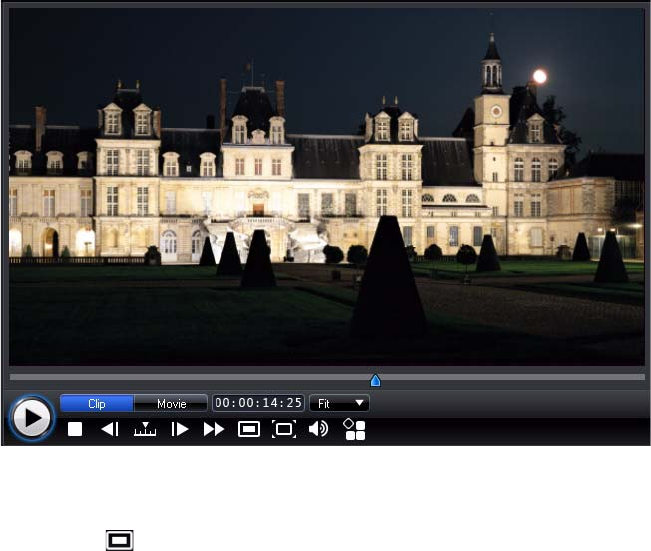Click the castle video preview image
Screen dimensions: 651x551
click(x=327, y=187)
